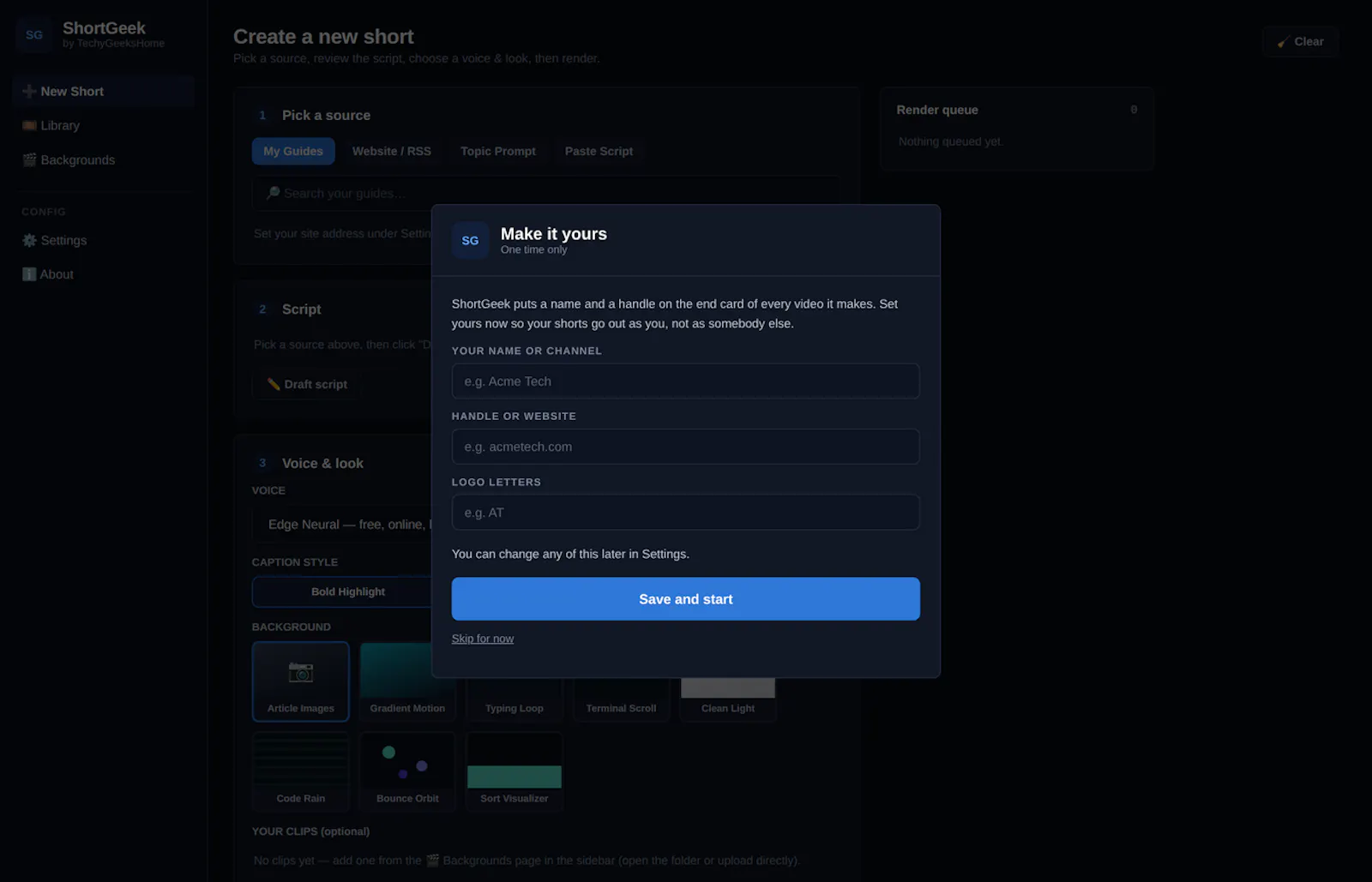Click the Clear button
Image resolution: width=1372 pixels, height=882 pixels.
click(x=1300, y=42)
